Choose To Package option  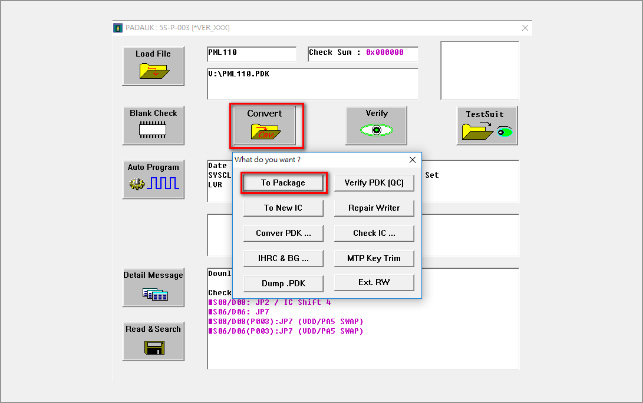283,183
